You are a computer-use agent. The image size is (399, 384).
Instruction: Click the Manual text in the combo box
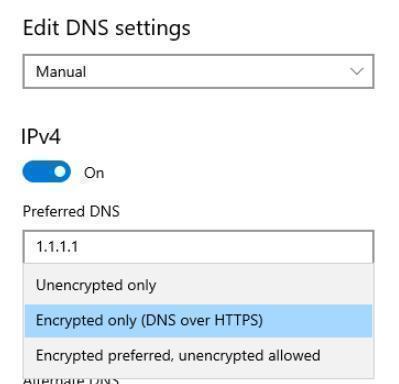[x=61, y=72]
